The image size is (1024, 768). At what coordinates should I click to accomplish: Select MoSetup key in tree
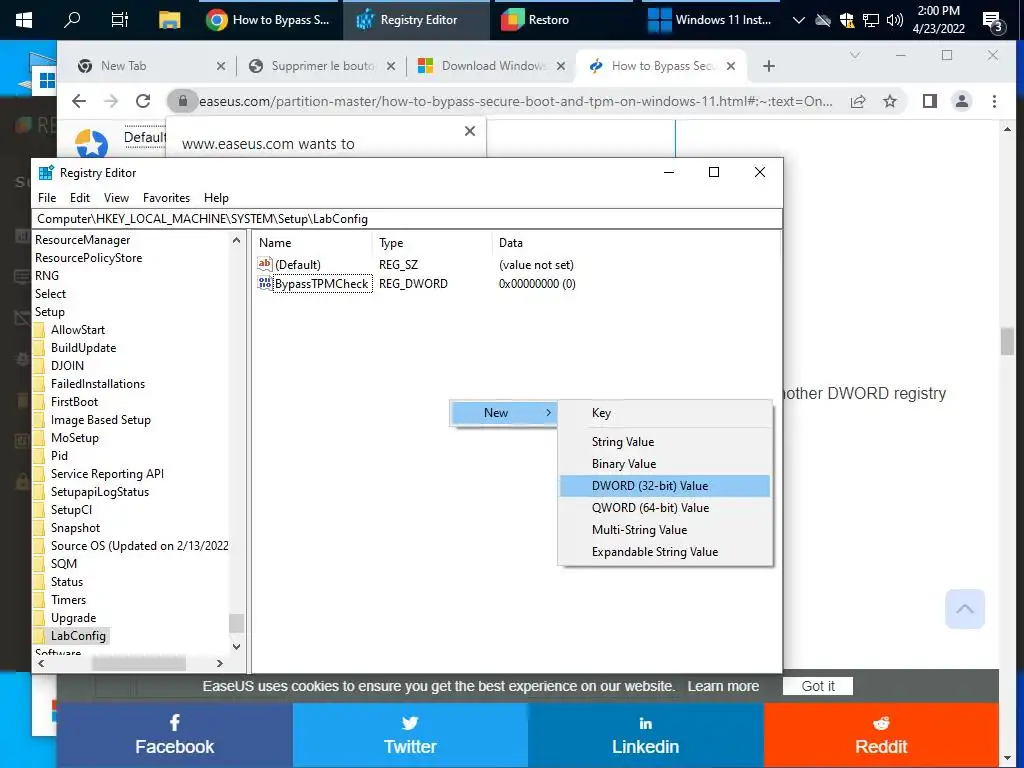74,438
